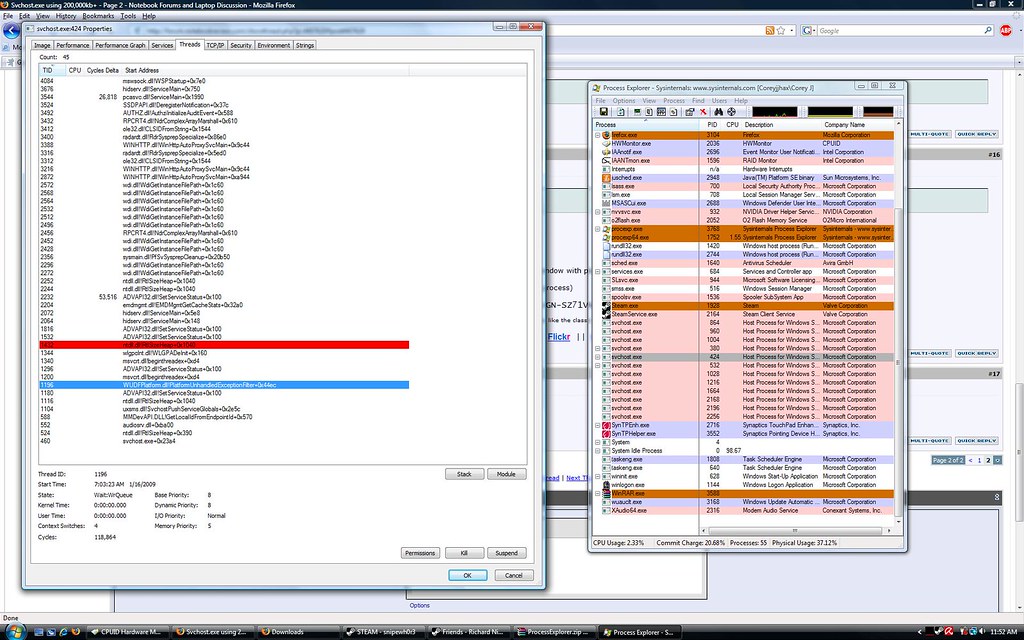Collapse the services.exe tree node
This screenshot has width=1024, height=640.
click(598, 272)
